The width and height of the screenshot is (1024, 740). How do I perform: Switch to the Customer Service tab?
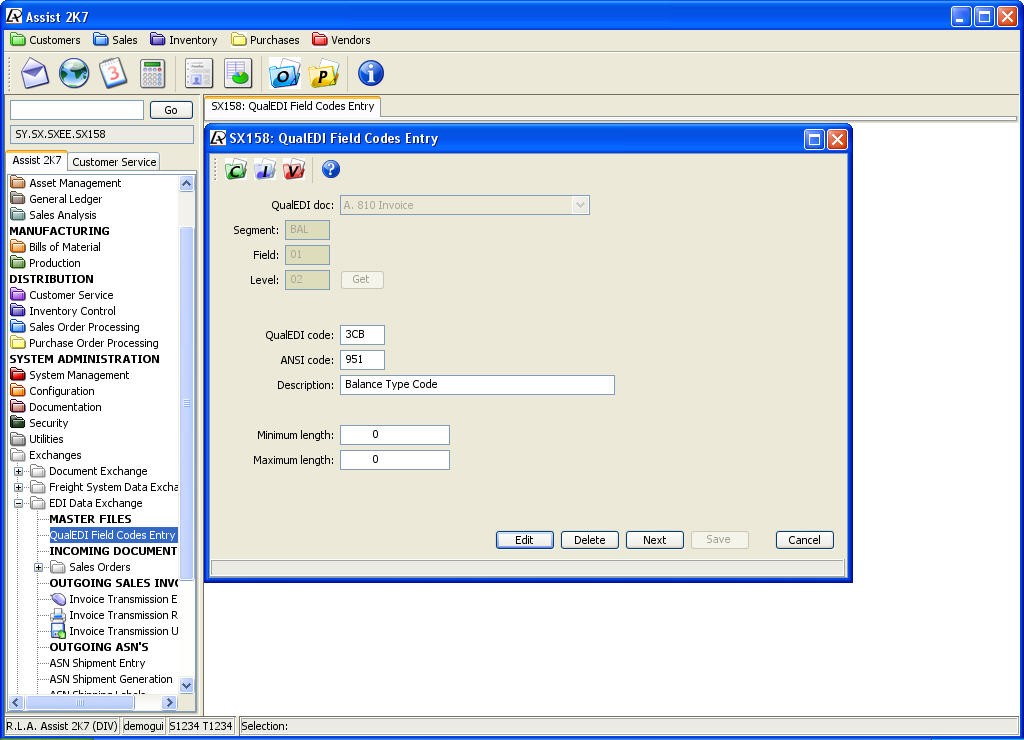[114, 162]
